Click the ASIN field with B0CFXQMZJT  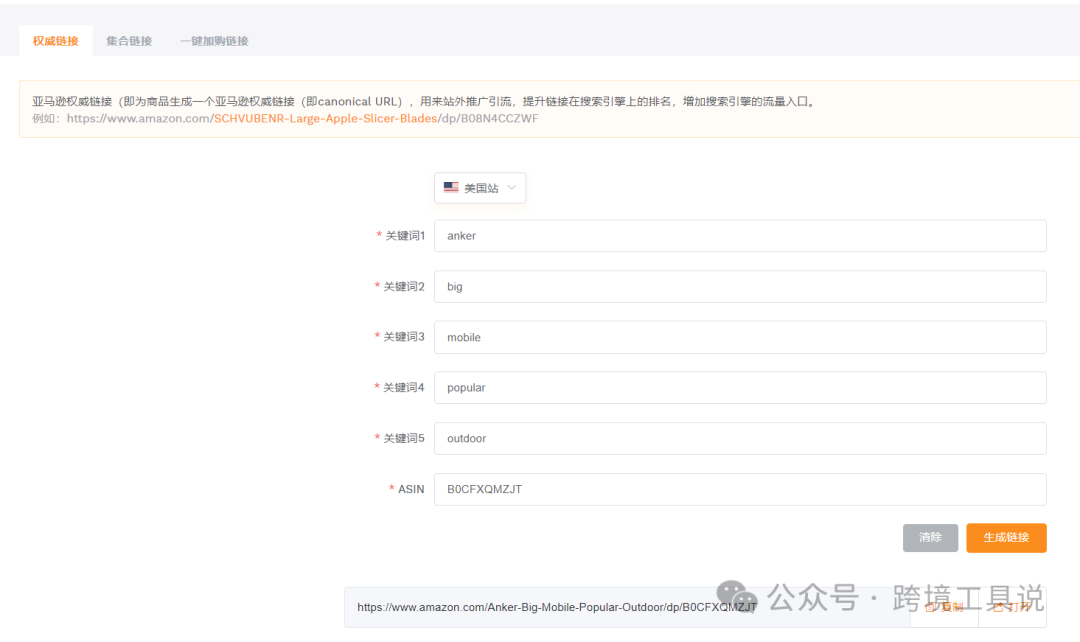pos(740,489)
